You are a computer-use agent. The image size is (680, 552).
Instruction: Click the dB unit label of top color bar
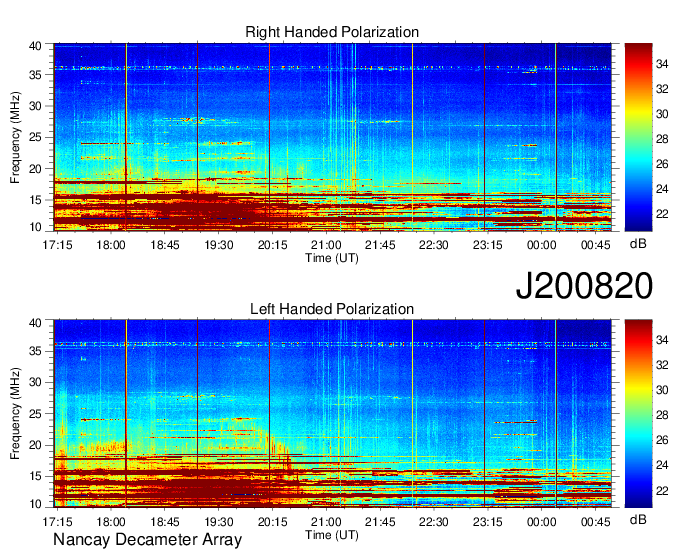pyautogui.click(x=638, y=244)
